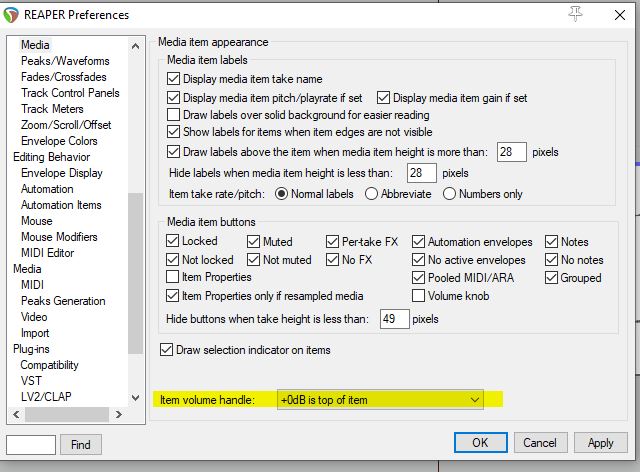
Task: Click the Cancel button
Action: (x=540, y=443)
